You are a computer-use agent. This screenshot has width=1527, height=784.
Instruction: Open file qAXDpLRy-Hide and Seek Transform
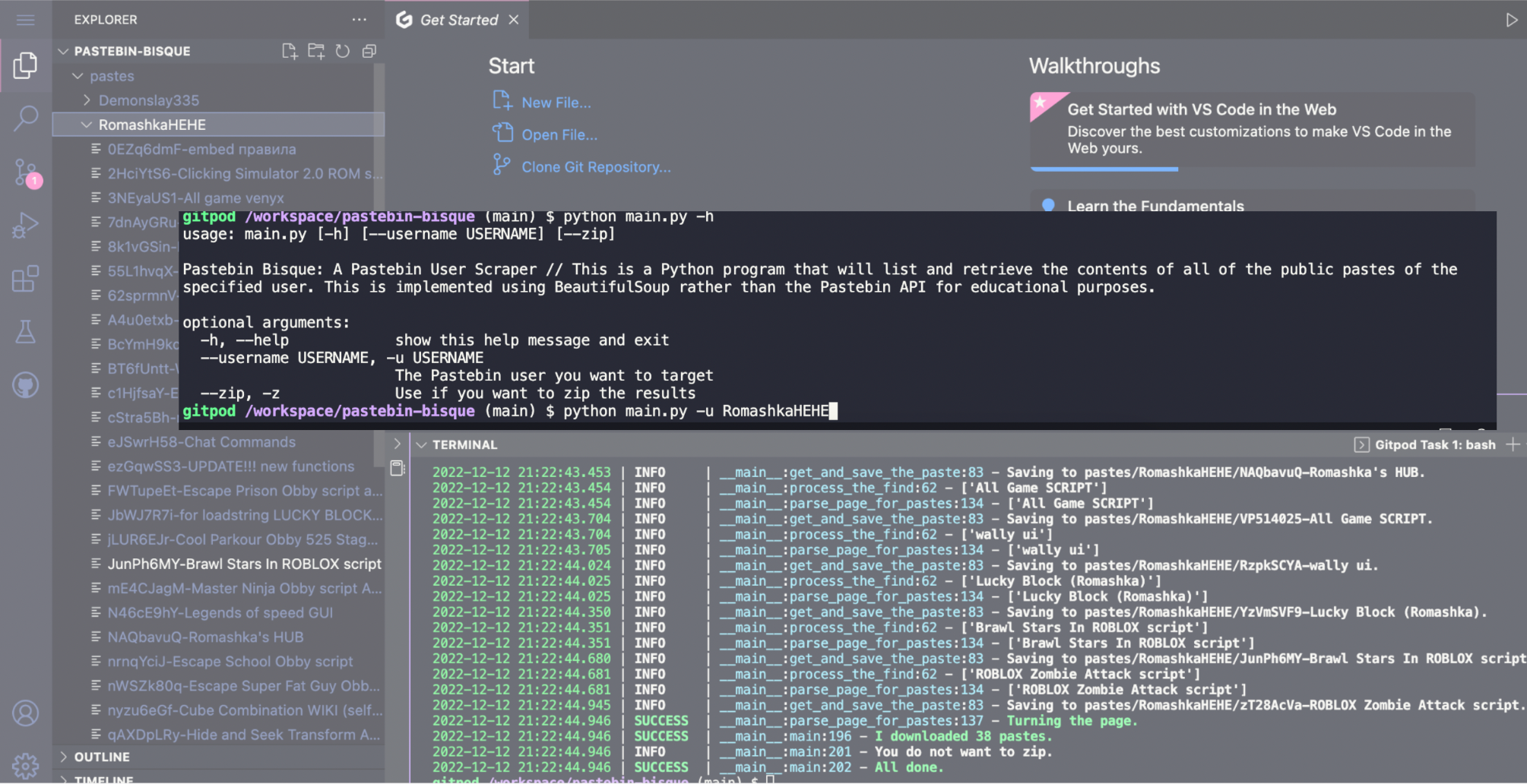point(243,735)
